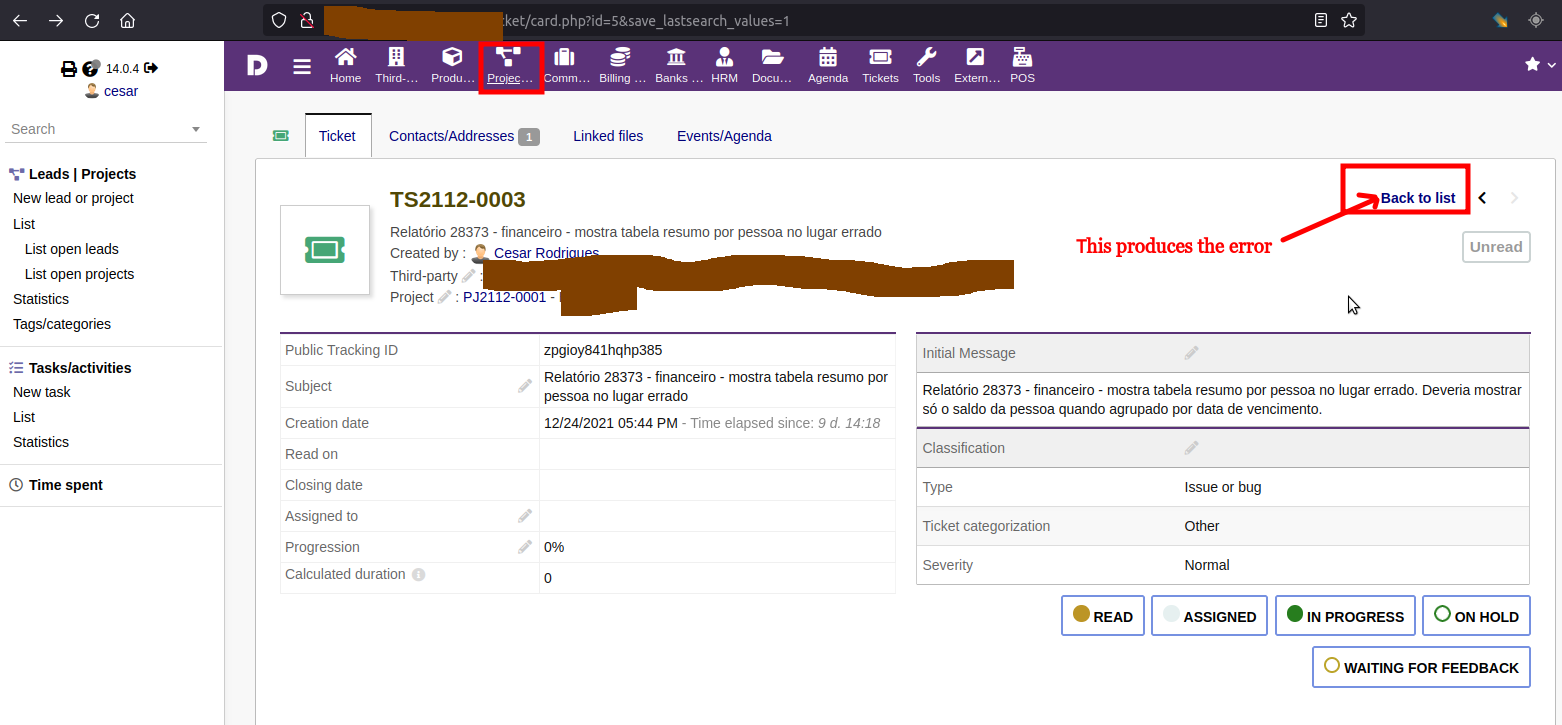Screen dimensions: 1562x725
Task: Edit the Initial Message with the pencil icon
Action: click(x=1191, y=352)
